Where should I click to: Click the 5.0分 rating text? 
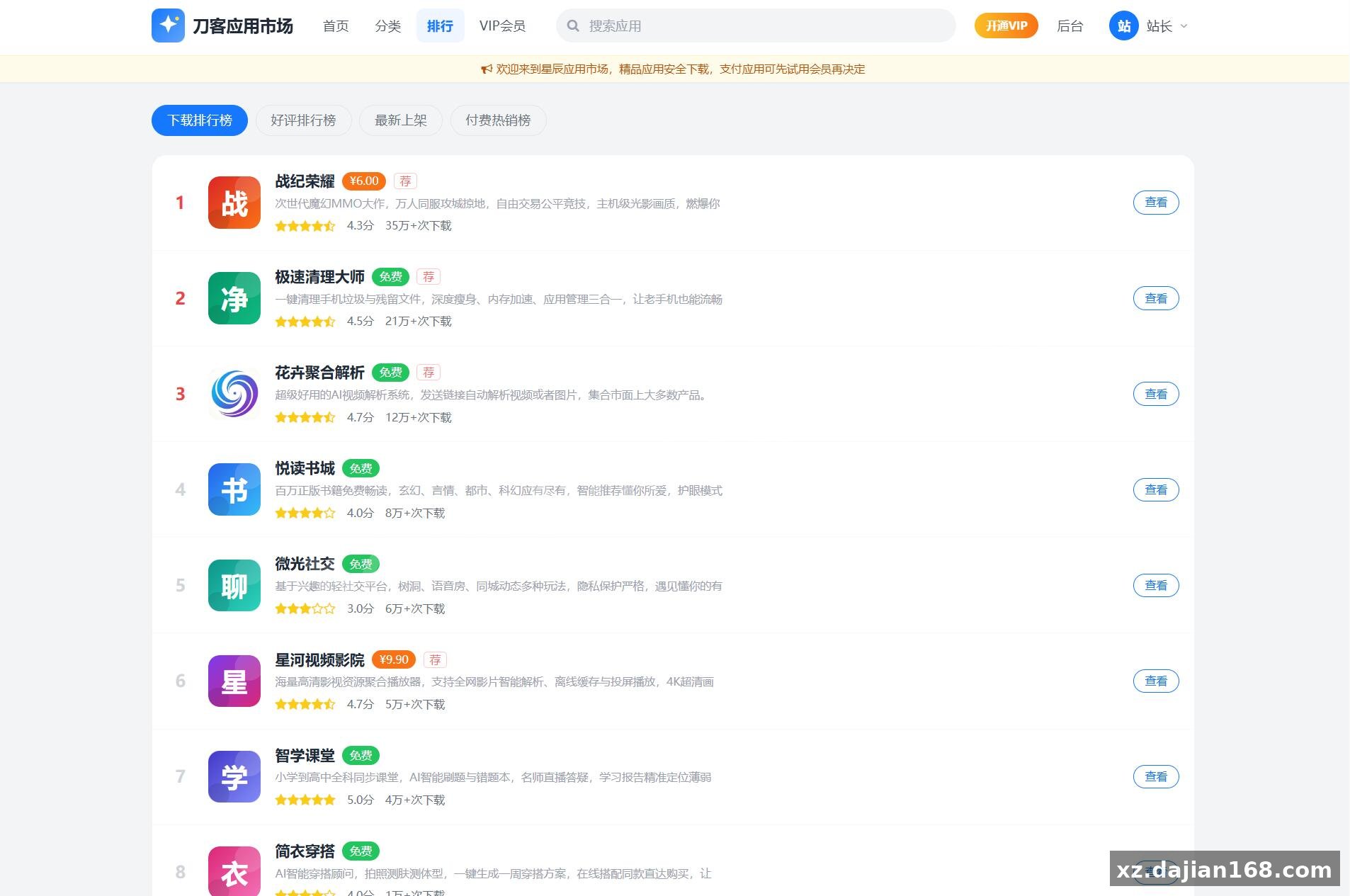[x=360, y=800]
